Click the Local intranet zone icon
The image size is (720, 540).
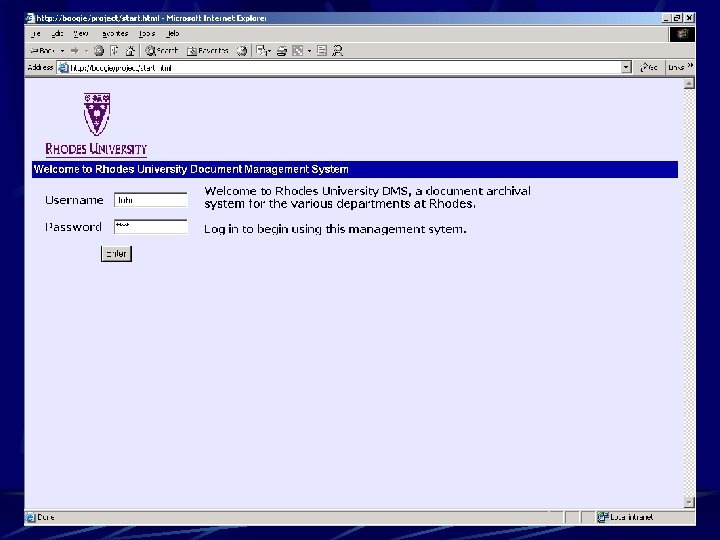tap(602, 517)
